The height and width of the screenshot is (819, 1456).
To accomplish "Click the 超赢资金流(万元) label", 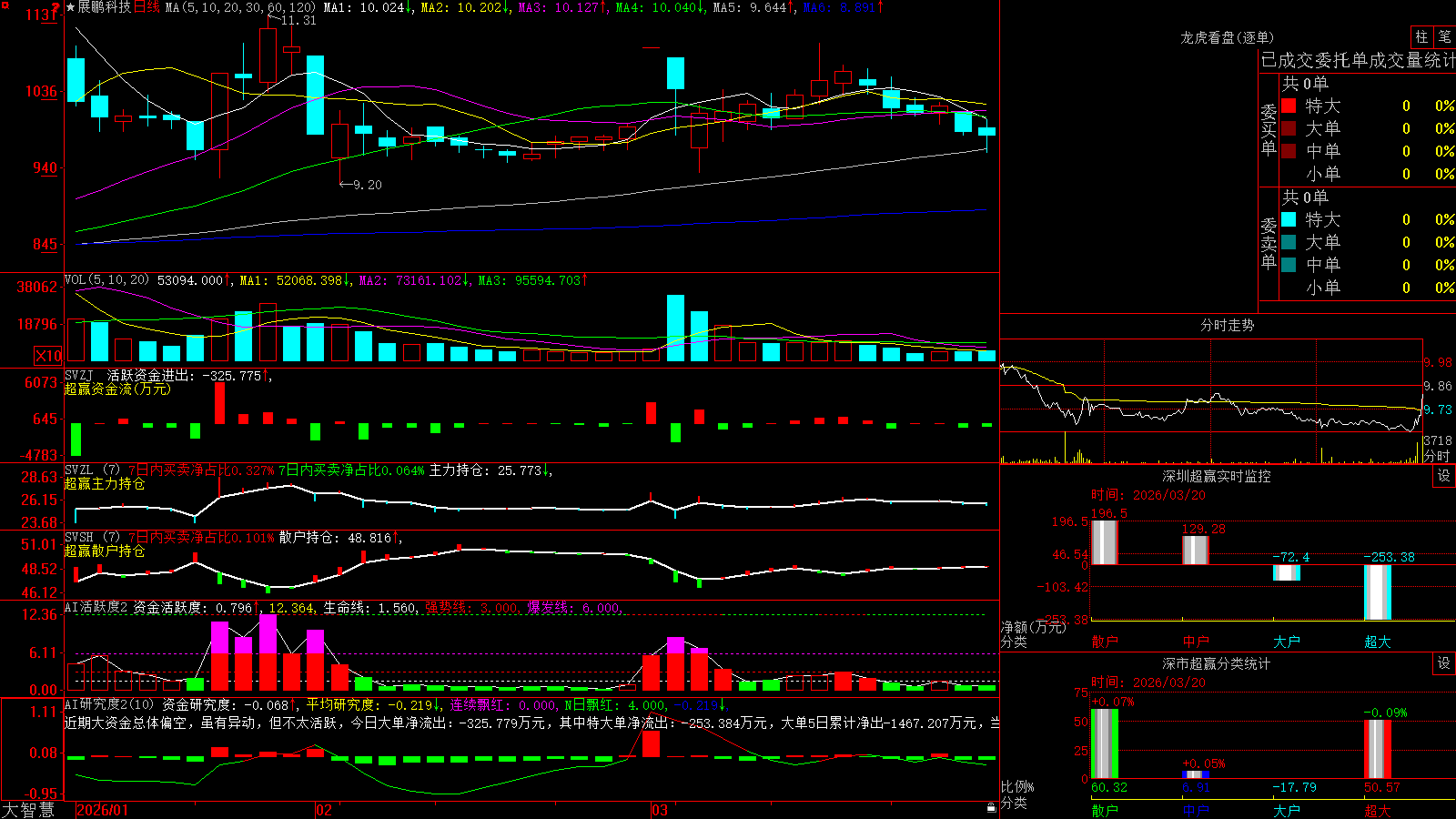I will tap(116, 389).
